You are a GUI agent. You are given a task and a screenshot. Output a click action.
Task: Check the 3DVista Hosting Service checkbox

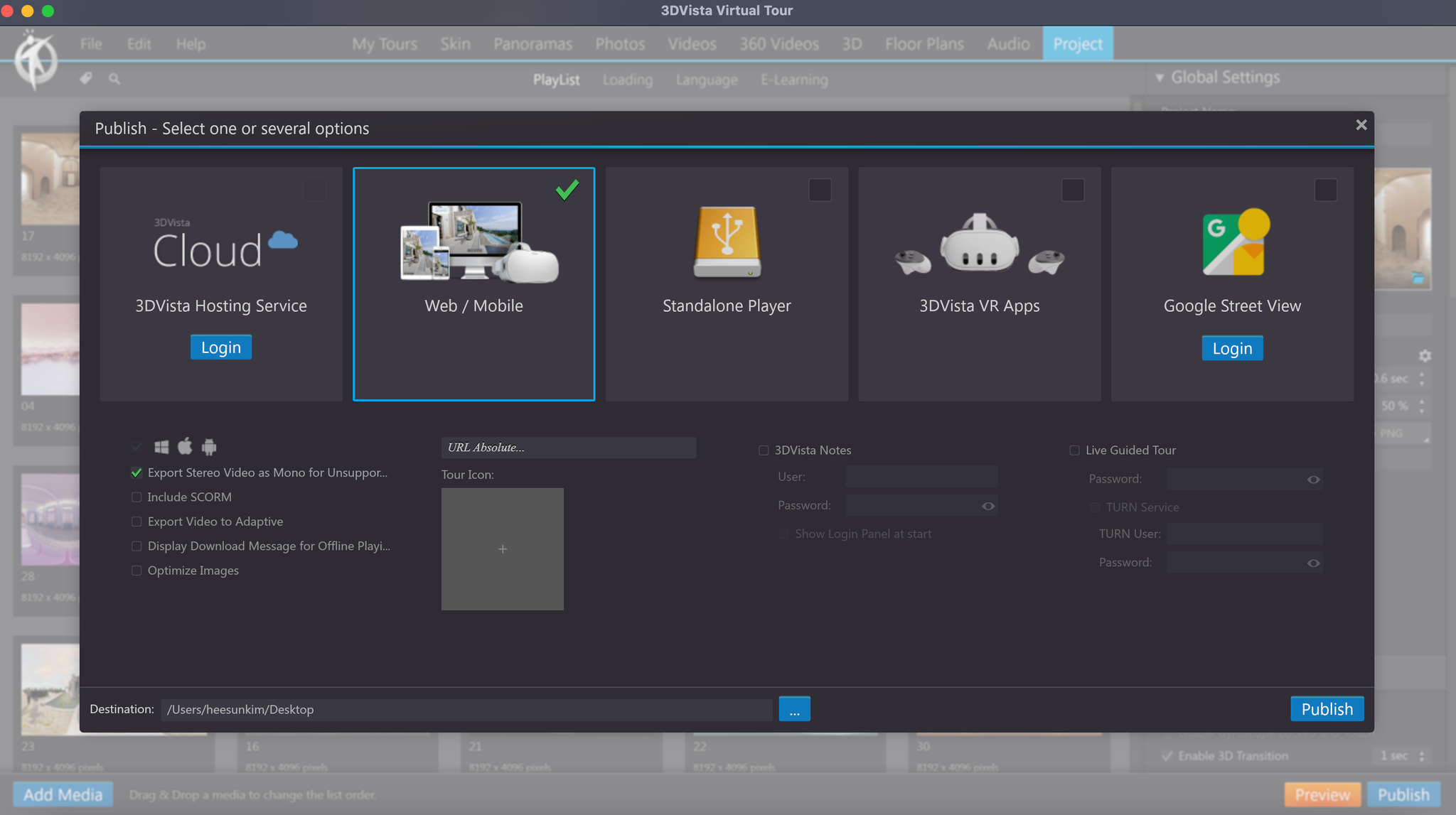click(314, 190)
